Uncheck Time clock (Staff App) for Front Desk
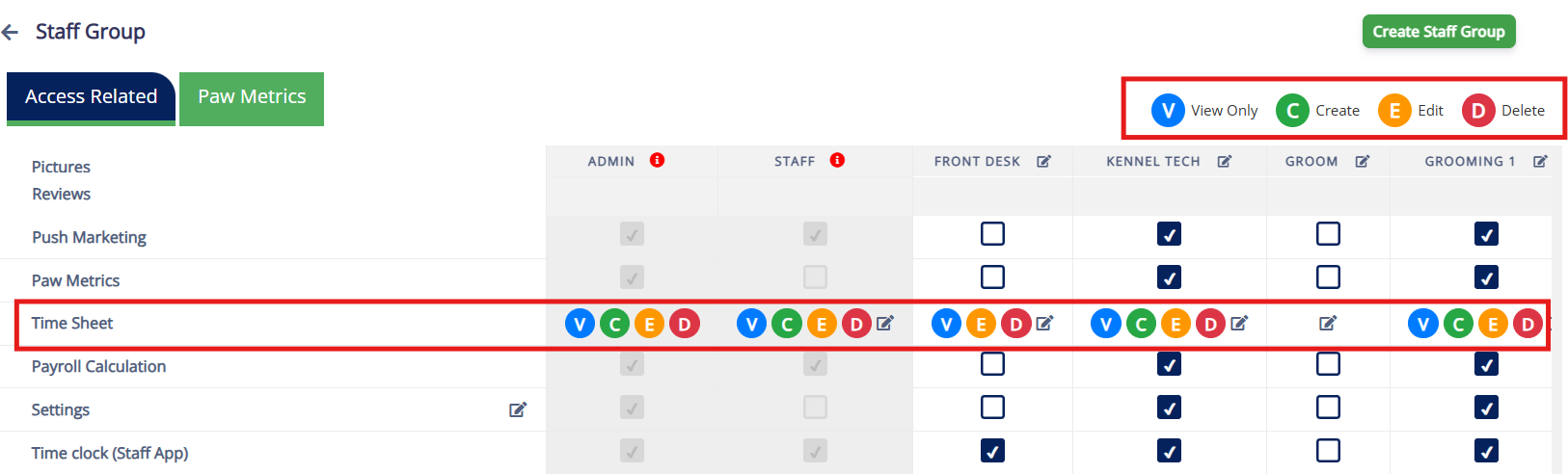 992,451
